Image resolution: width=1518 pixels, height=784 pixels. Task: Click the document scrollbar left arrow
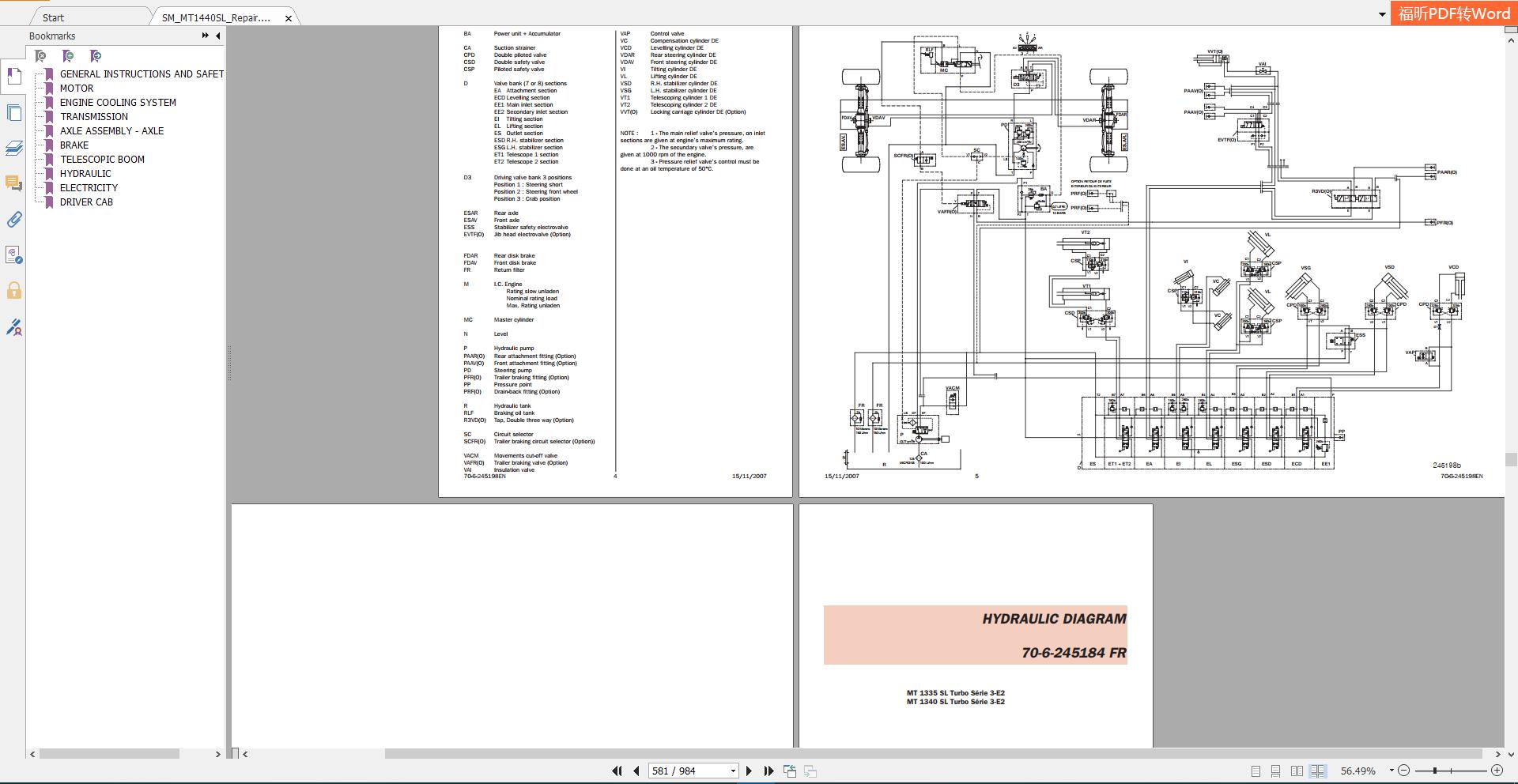[245, 754]
